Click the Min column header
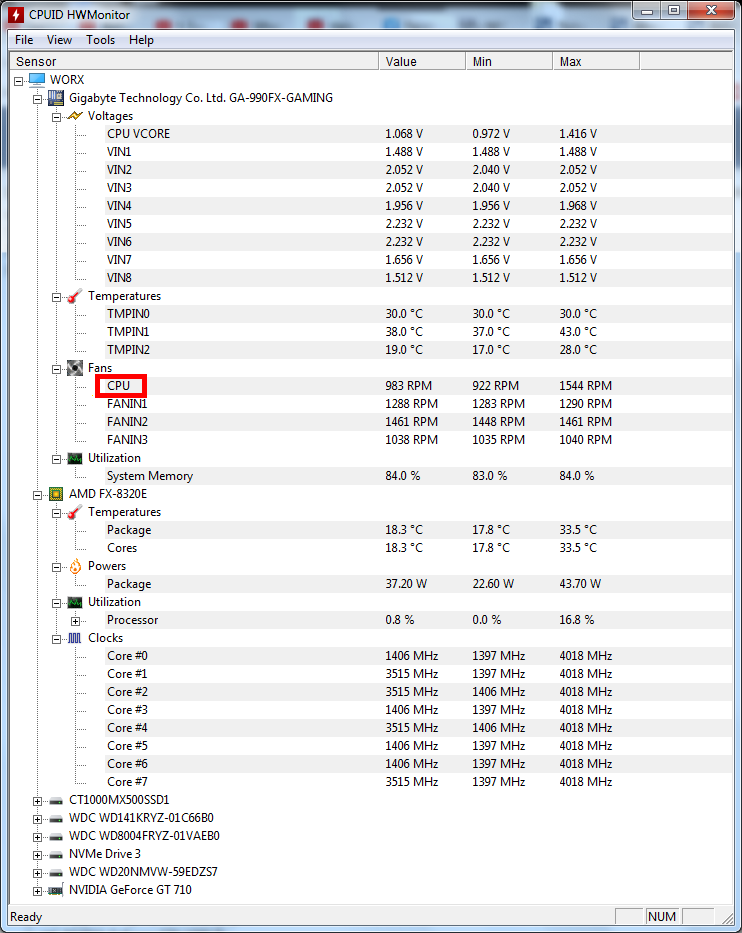Screen dimensions: 742x933 509,61
